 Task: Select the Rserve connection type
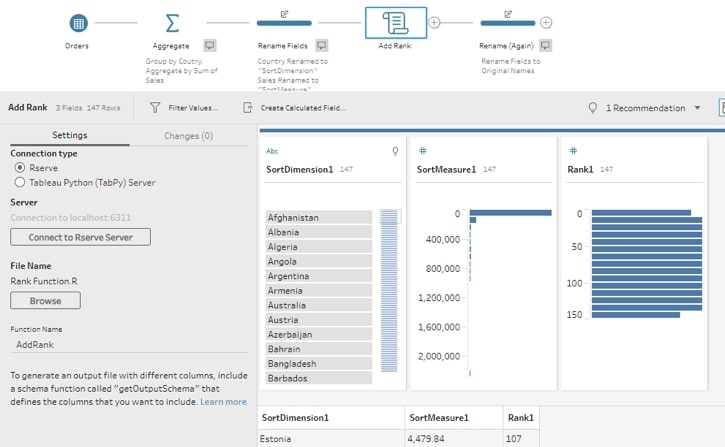(x=19, y=167)
